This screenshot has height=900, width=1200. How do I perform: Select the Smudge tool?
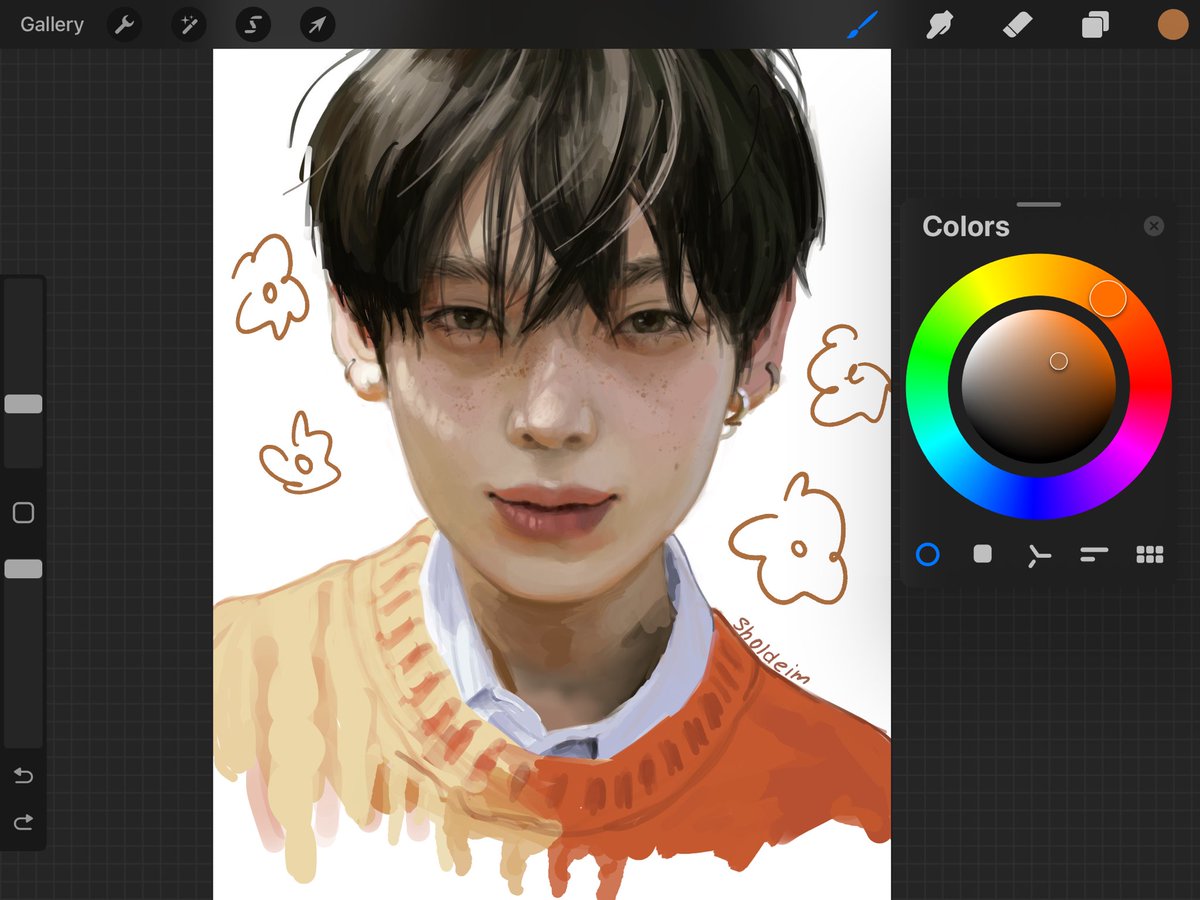coord(939,25)
